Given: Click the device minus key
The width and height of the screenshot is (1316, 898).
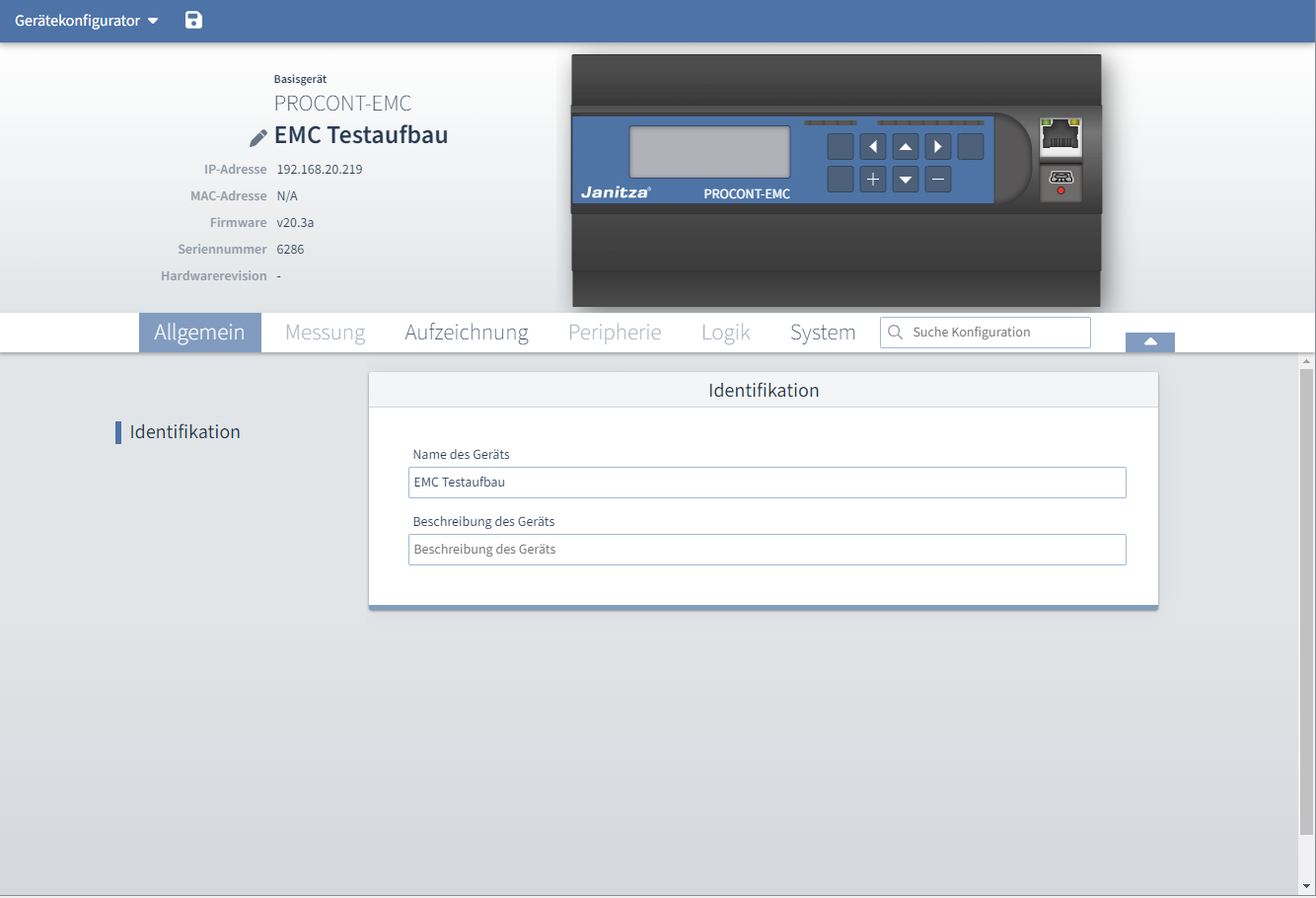Looking at the screenshot, I should click(938, 180).
